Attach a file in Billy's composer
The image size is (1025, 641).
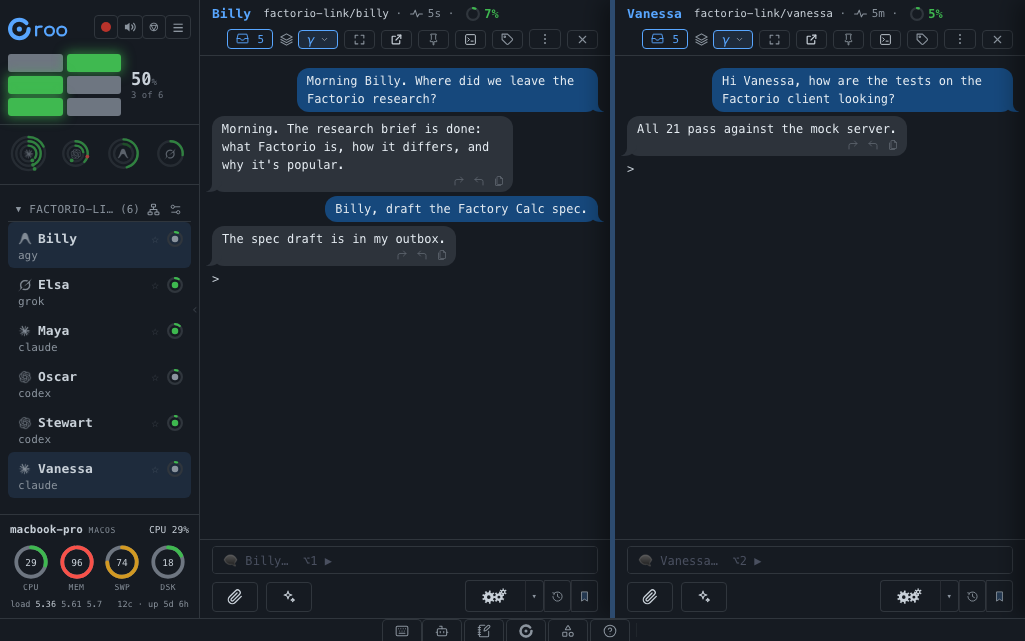click(235, 597)
